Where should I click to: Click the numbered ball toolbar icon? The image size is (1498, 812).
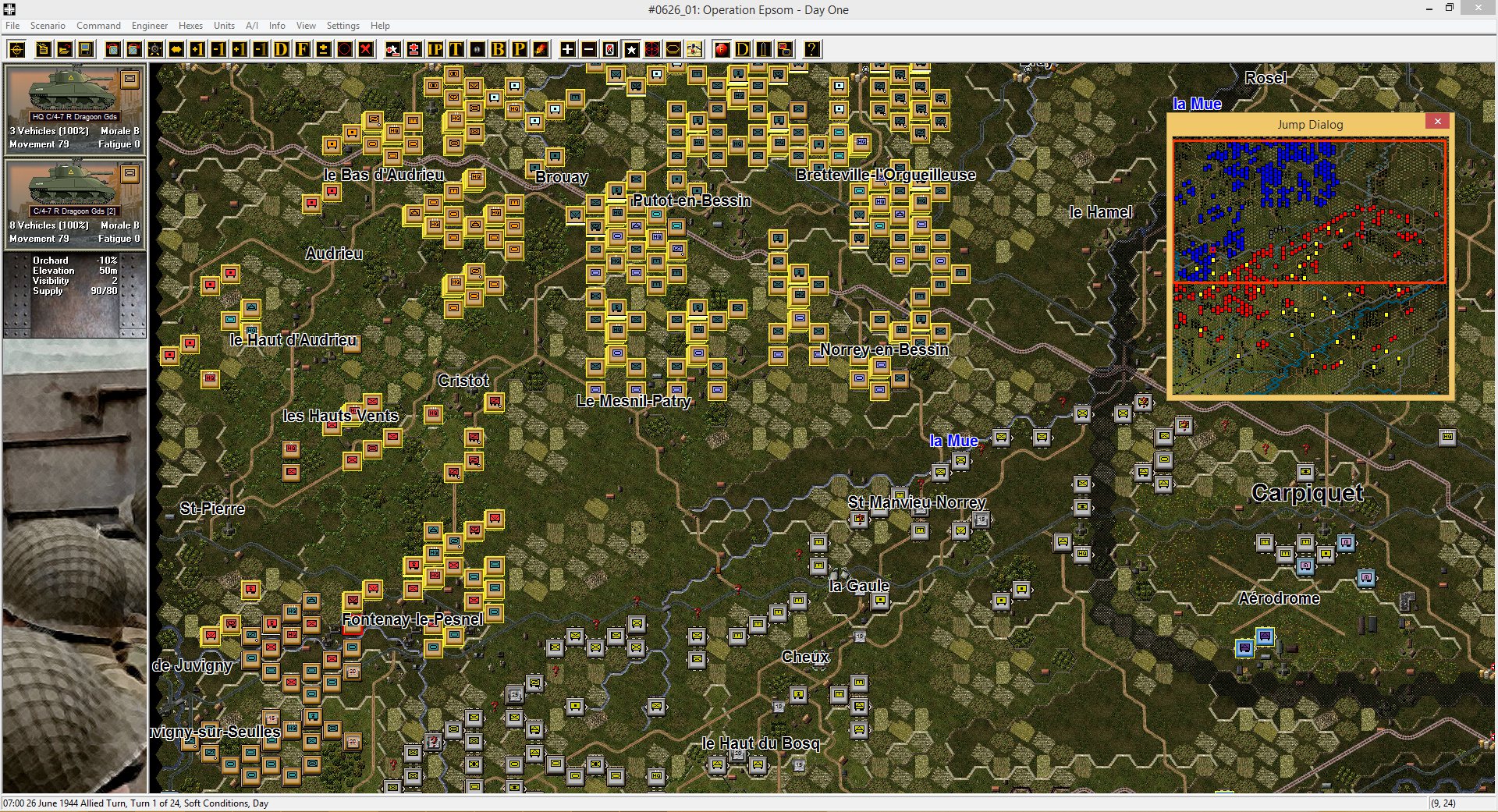pyautogui.click(x=477, y=50)
